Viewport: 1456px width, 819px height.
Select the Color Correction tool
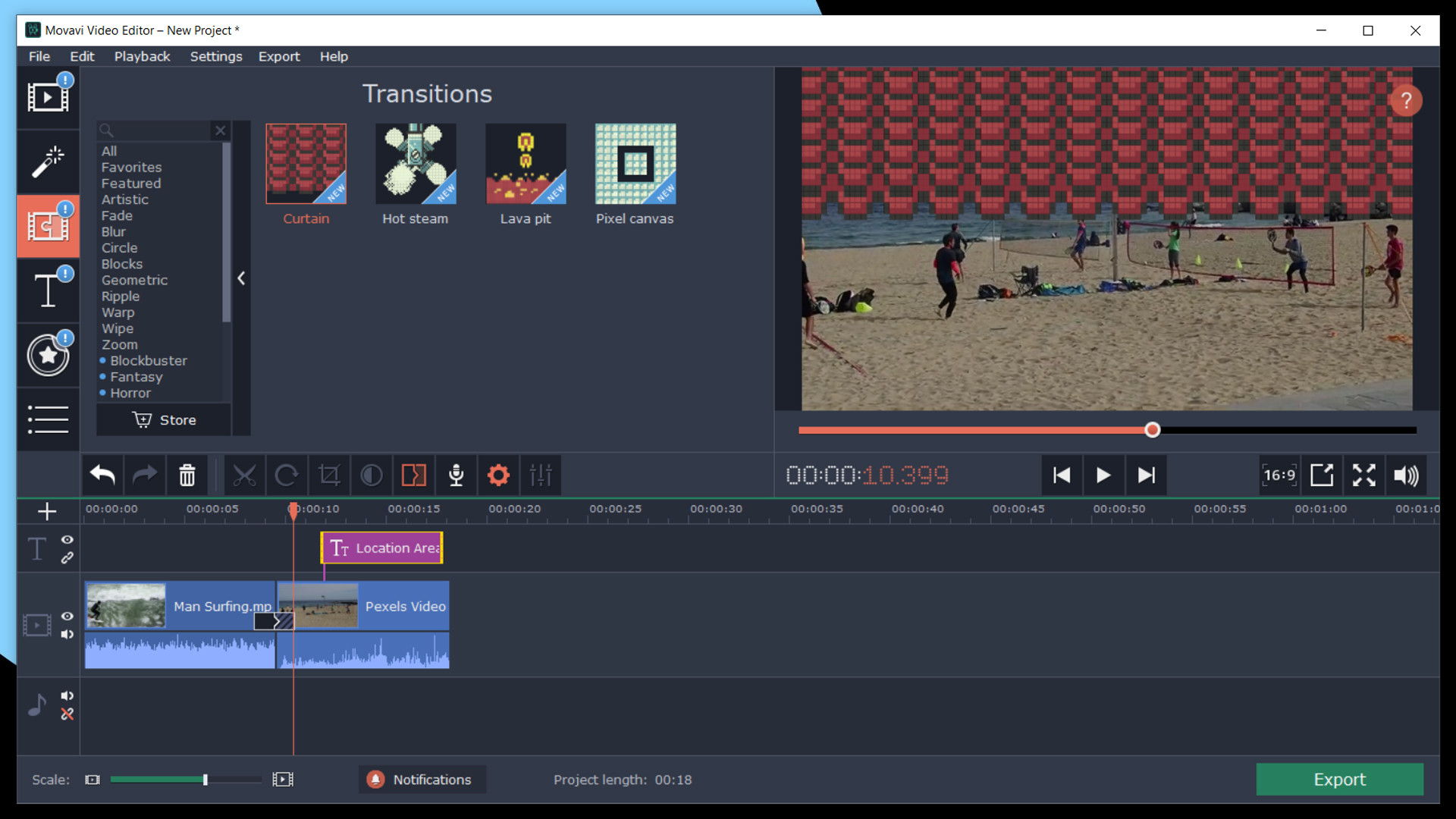(370, 475)
